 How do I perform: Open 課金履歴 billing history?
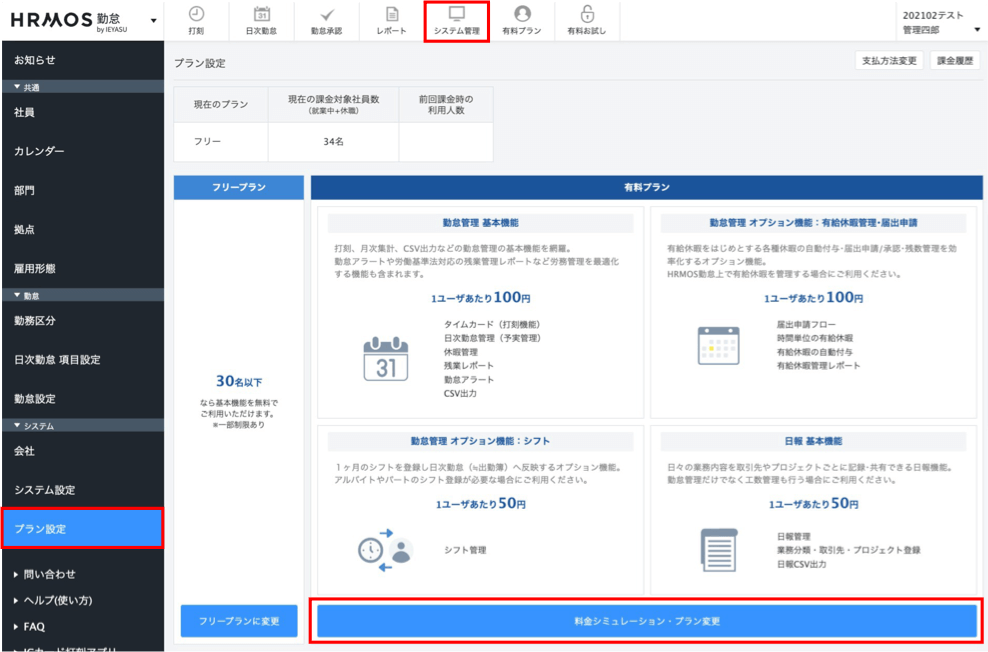tap(954, 61)
